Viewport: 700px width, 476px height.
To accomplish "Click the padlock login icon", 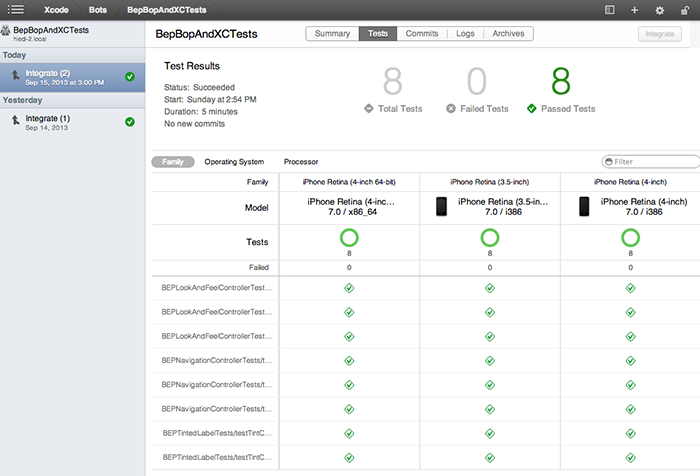I will (x=685, y=10).
